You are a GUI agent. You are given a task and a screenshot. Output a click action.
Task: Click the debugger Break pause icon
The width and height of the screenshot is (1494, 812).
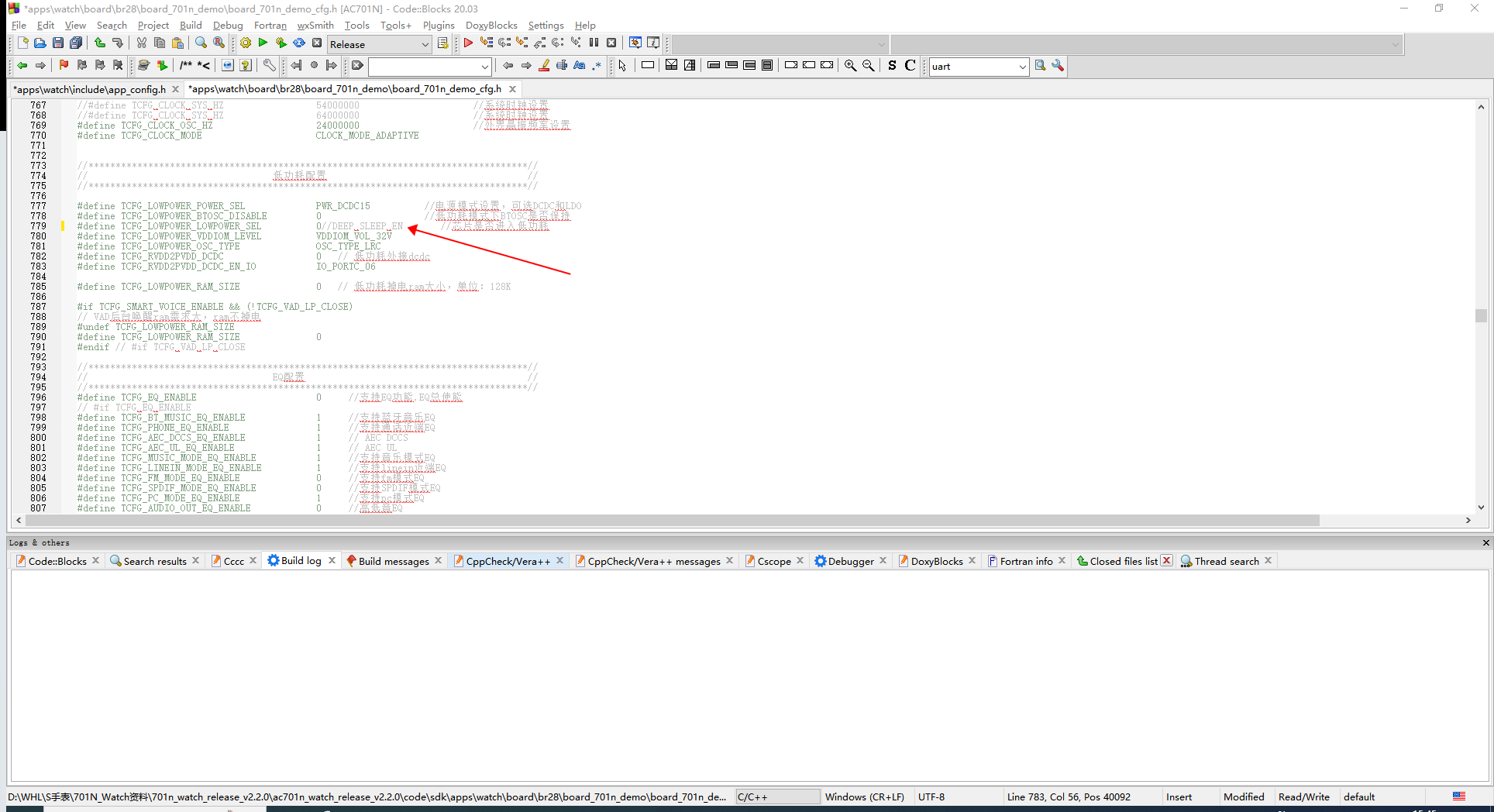(x=594, y=43)
